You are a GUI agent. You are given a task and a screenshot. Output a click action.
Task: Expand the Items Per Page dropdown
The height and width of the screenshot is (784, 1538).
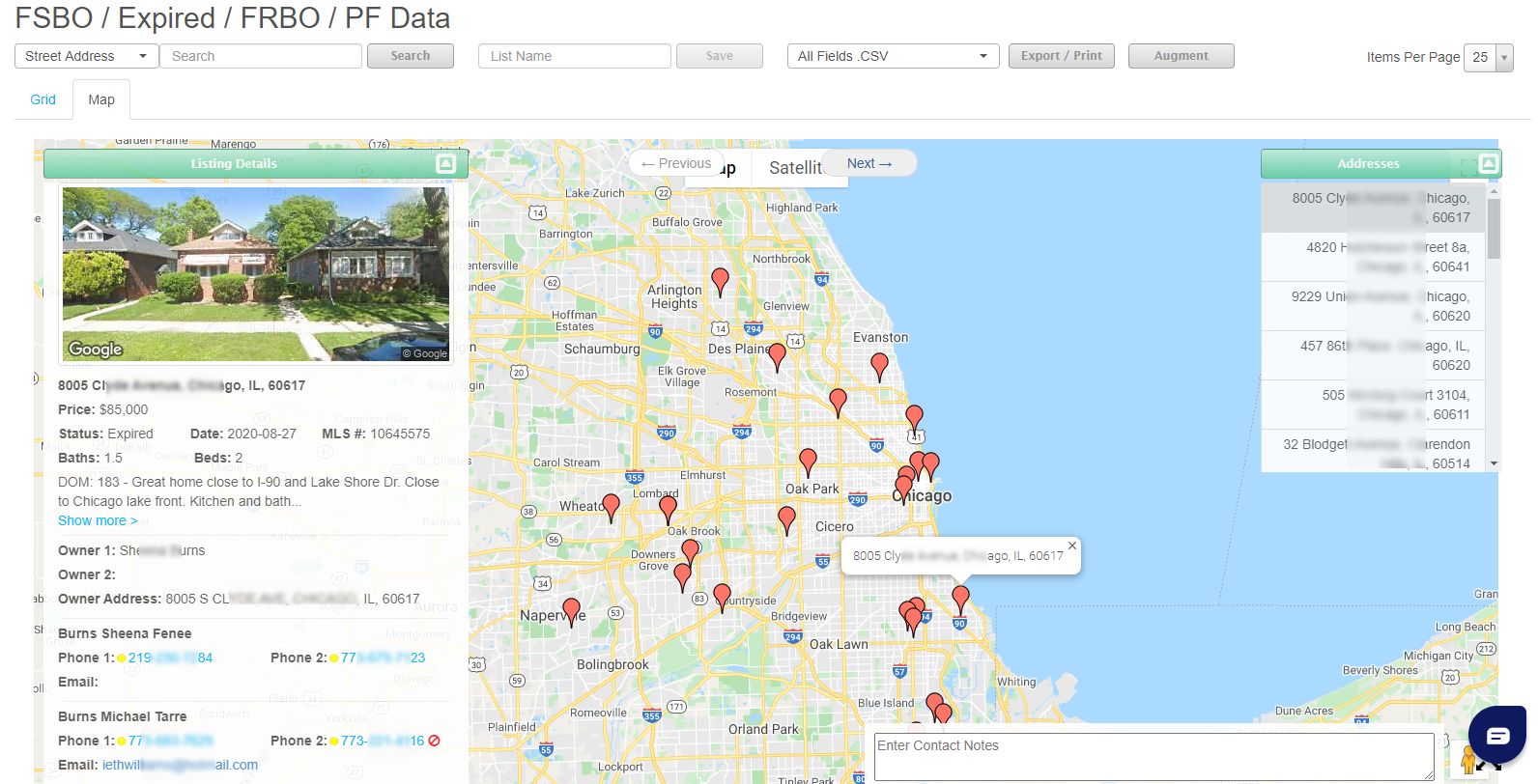[1503, 58]
